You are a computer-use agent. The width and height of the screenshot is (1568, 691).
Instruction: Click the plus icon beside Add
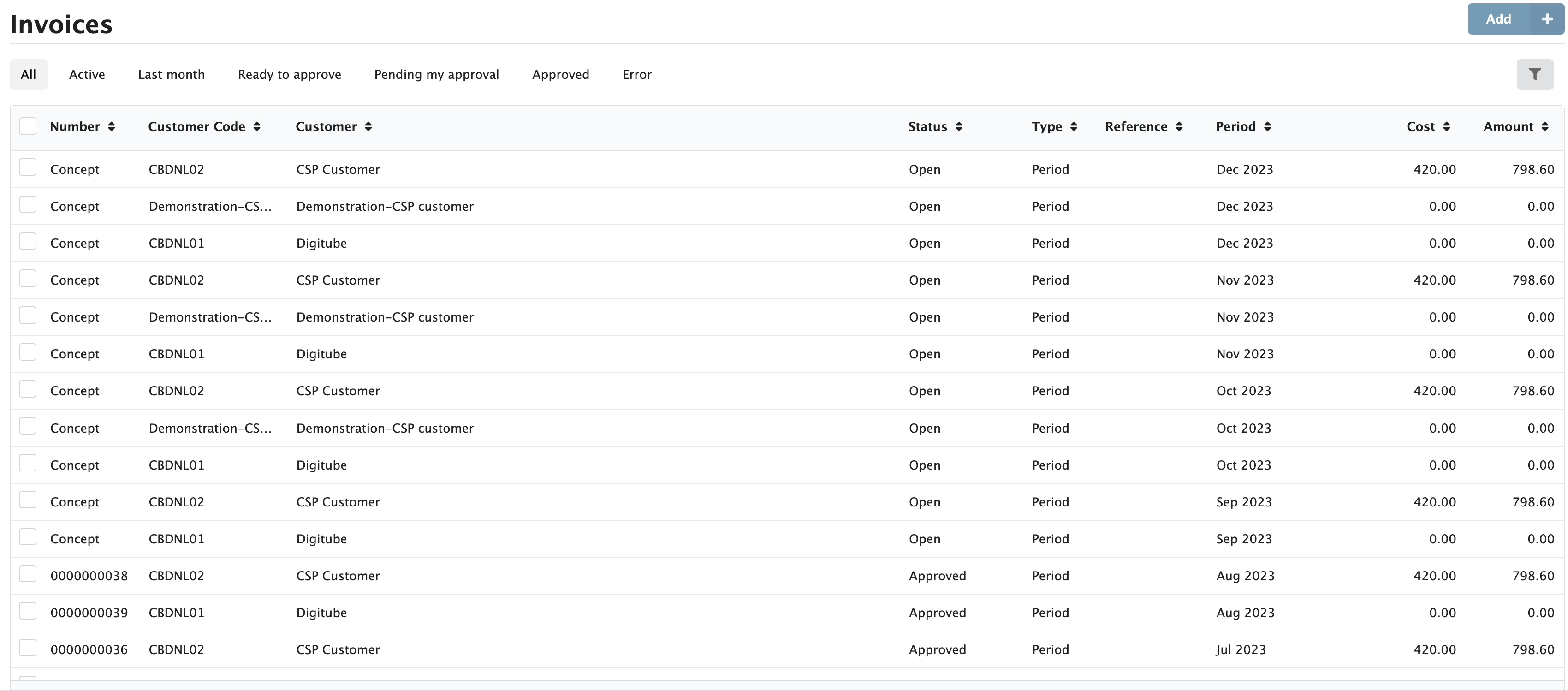[x=1547, y=19]
